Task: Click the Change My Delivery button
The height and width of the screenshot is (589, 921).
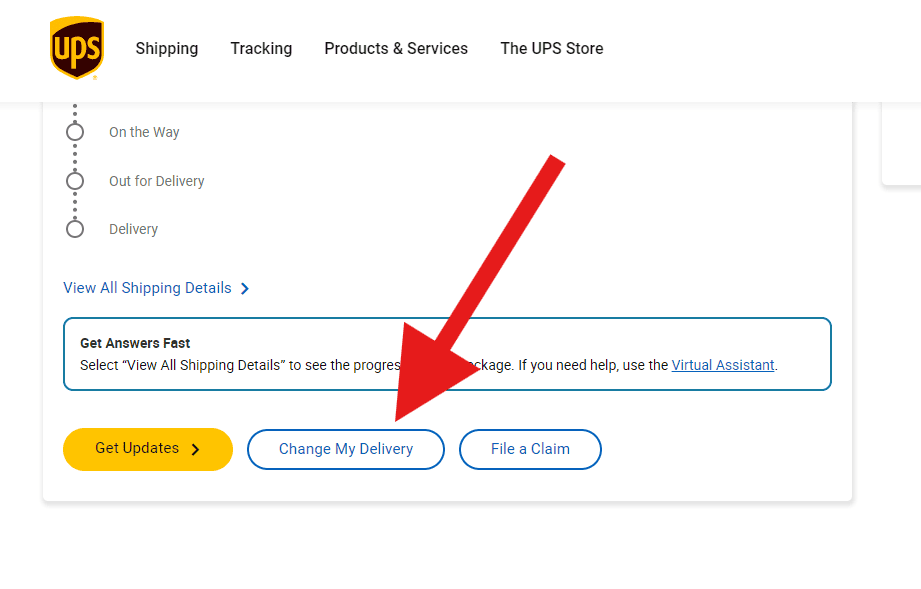Action: click(x=346, y=449)
